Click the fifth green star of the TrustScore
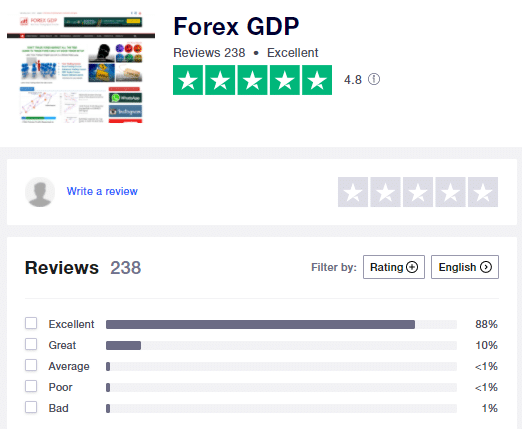 317,80
